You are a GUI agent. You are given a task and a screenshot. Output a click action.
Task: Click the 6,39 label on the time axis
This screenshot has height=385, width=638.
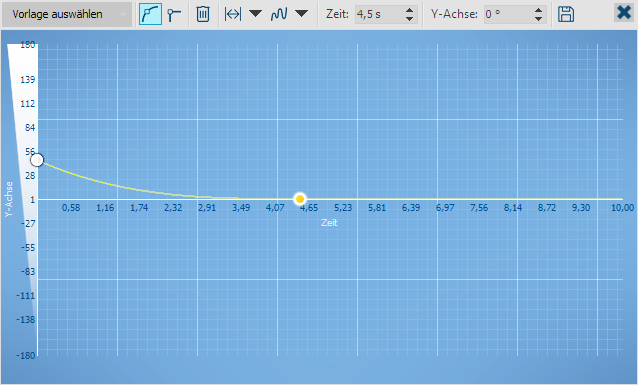(411, 208)
